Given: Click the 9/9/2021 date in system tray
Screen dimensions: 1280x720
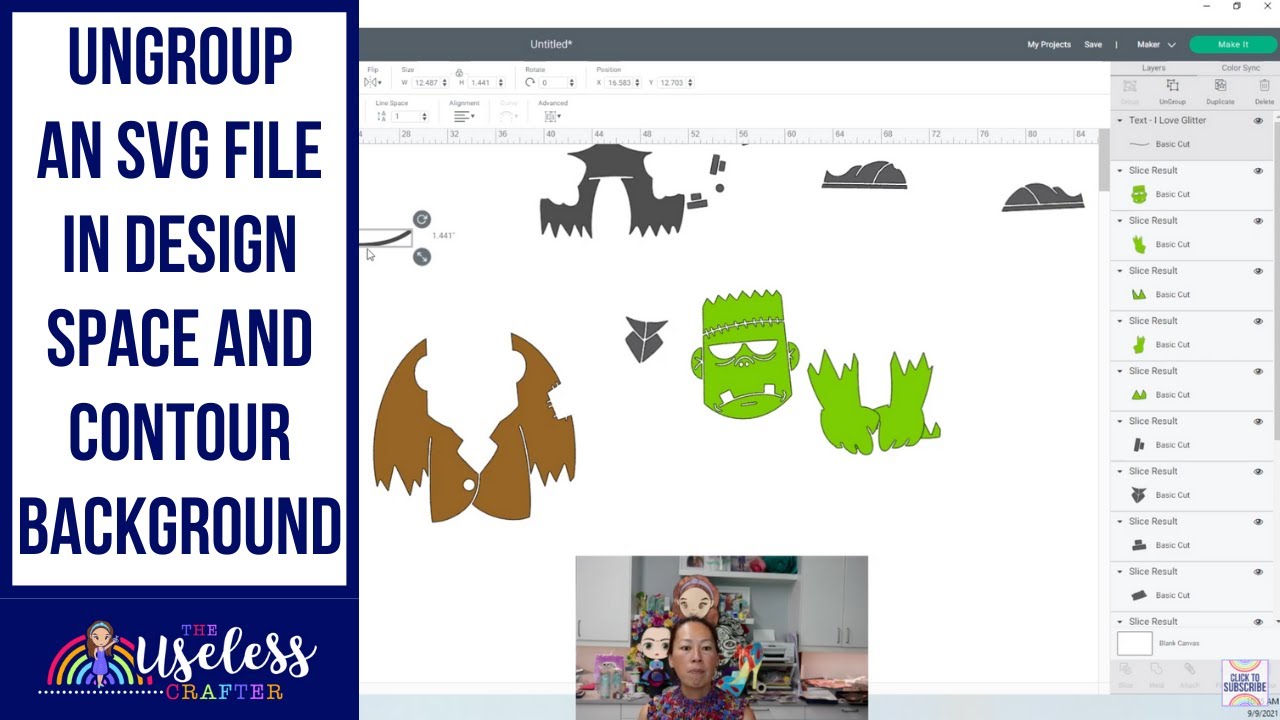Looking at the screenshot, I should 1261,713.
